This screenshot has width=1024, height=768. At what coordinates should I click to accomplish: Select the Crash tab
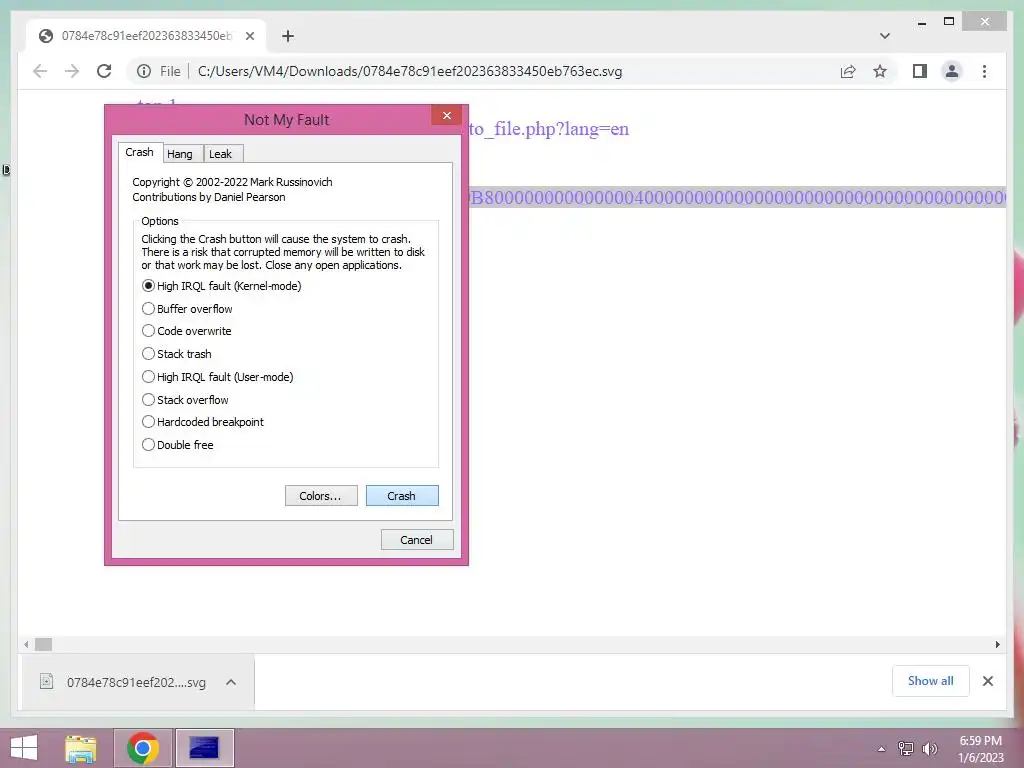click(x=139, y=152)
